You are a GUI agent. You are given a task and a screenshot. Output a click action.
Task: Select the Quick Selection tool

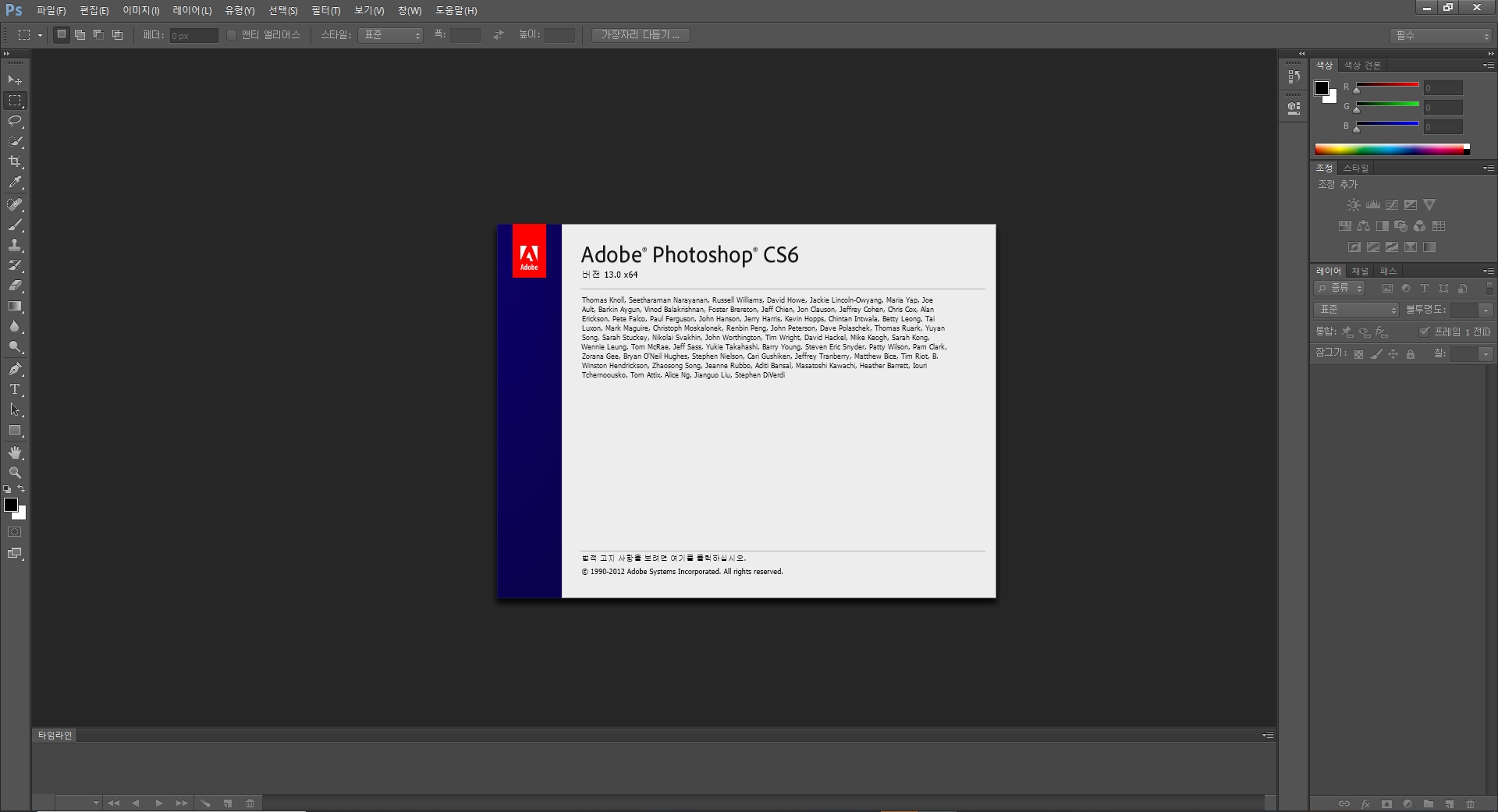15,141
